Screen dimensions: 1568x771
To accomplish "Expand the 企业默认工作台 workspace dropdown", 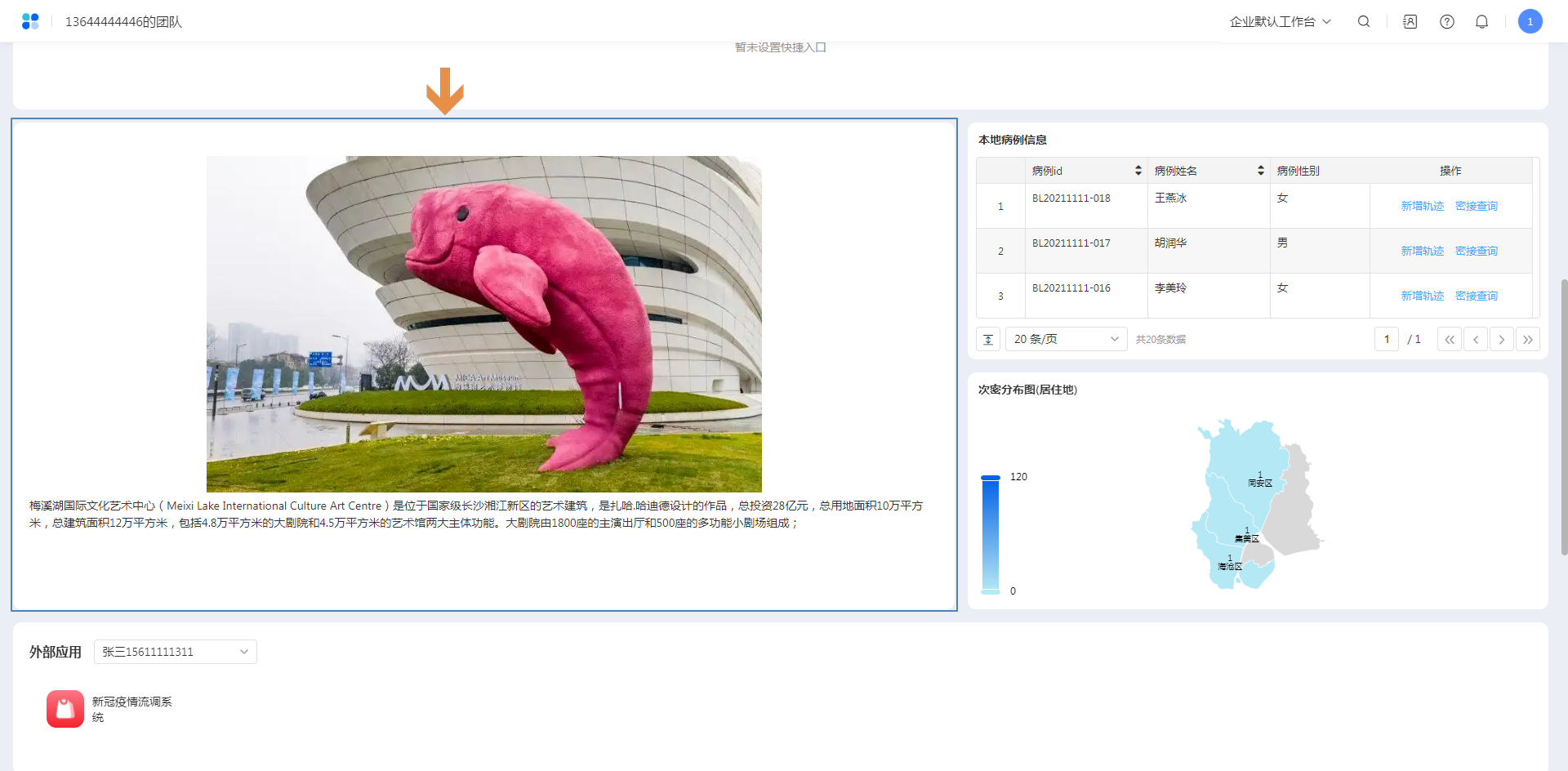I will click(x=1280, y=22).
